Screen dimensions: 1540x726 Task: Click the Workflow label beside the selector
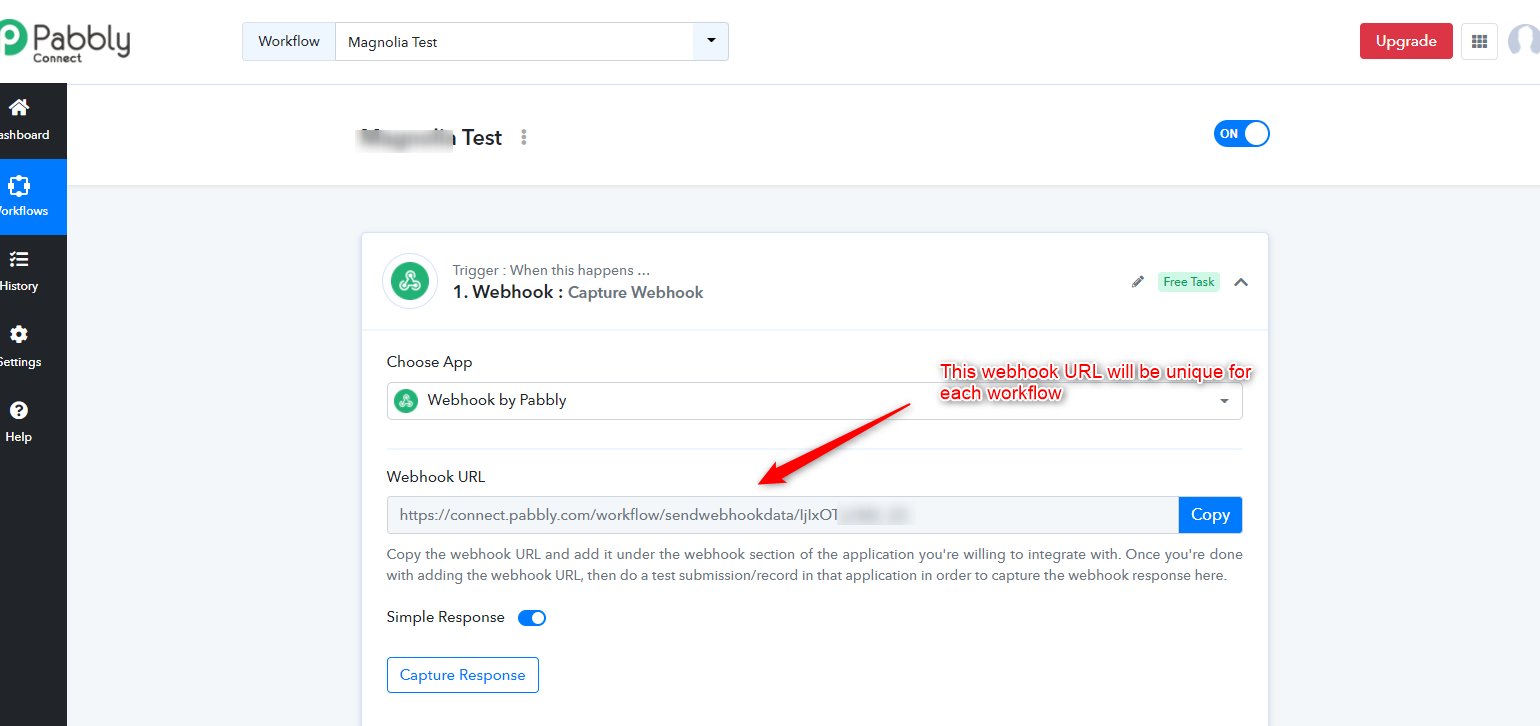(x=289, y=42)
